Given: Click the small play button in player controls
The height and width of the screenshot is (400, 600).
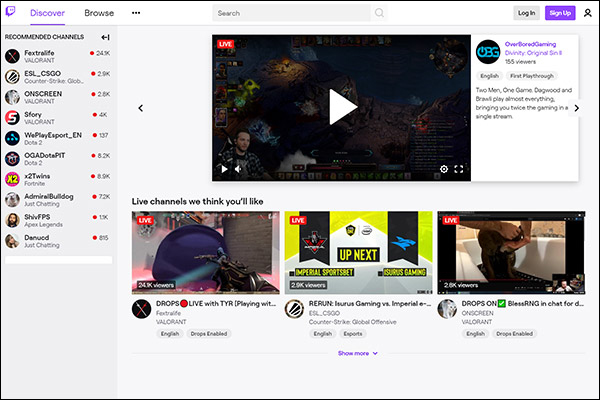Looking at the screenshot, I should click(224, 169).
